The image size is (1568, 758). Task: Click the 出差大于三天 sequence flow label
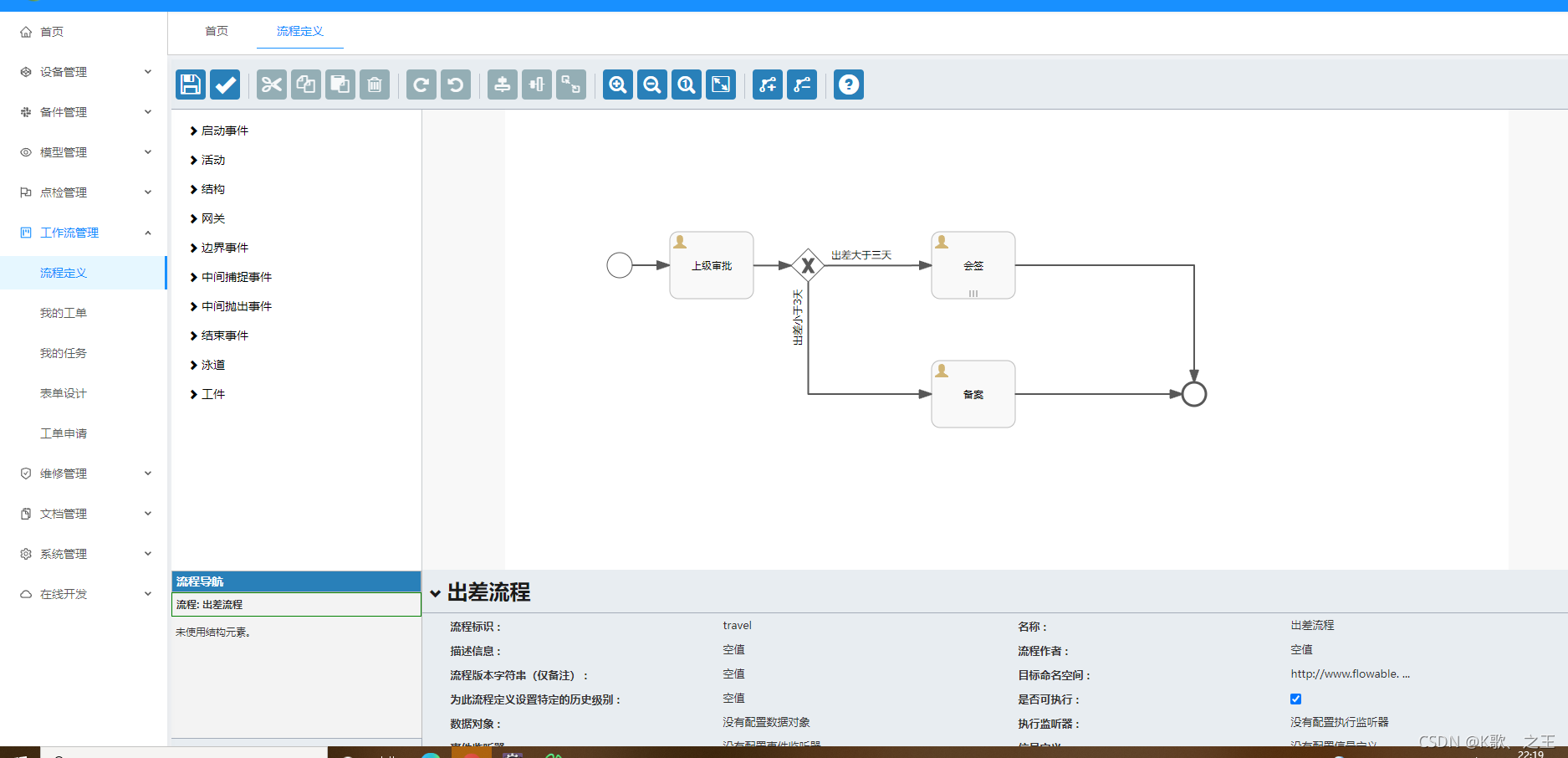pos(861,255)
